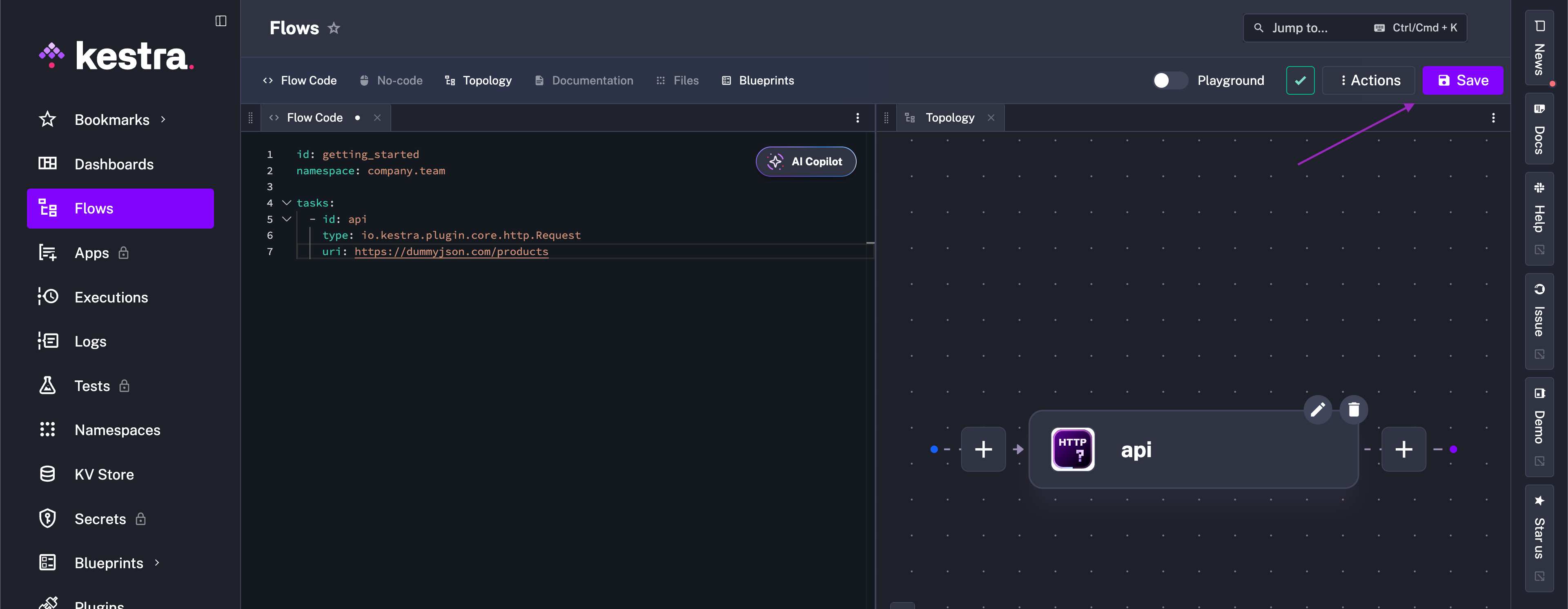Click the pencil edit icon on api node

[x=1317, y=409]
